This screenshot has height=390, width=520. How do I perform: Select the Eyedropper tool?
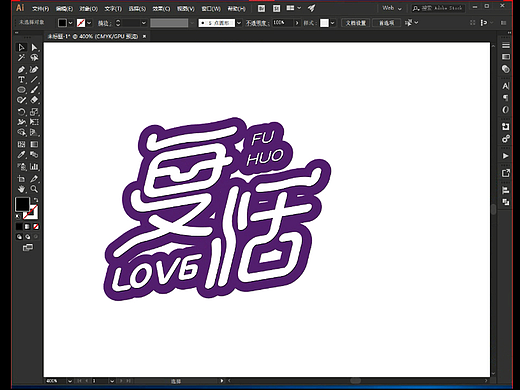pos(21,154)
